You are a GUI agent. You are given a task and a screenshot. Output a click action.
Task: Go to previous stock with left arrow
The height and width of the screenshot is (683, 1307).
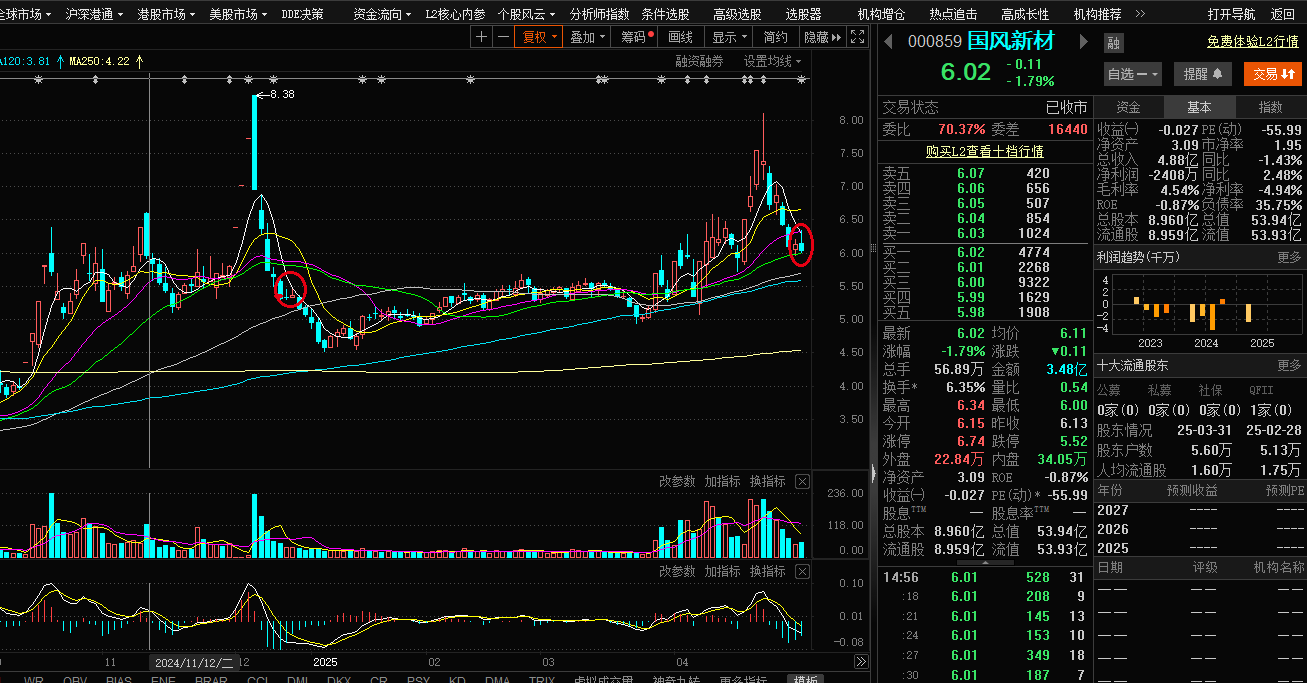[887, 42]
